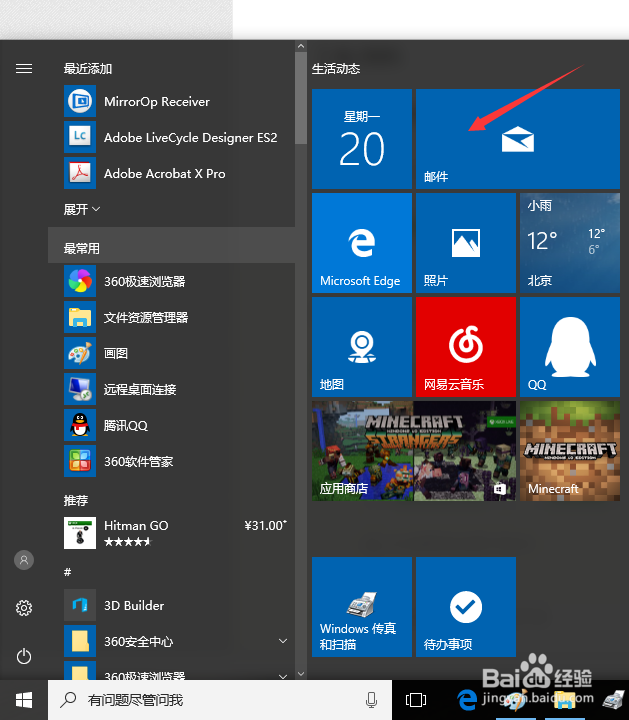The width and height of the screenshot is (629, 720).
Task: Open the 应用商店 store tile
Action: coord(414,451)
